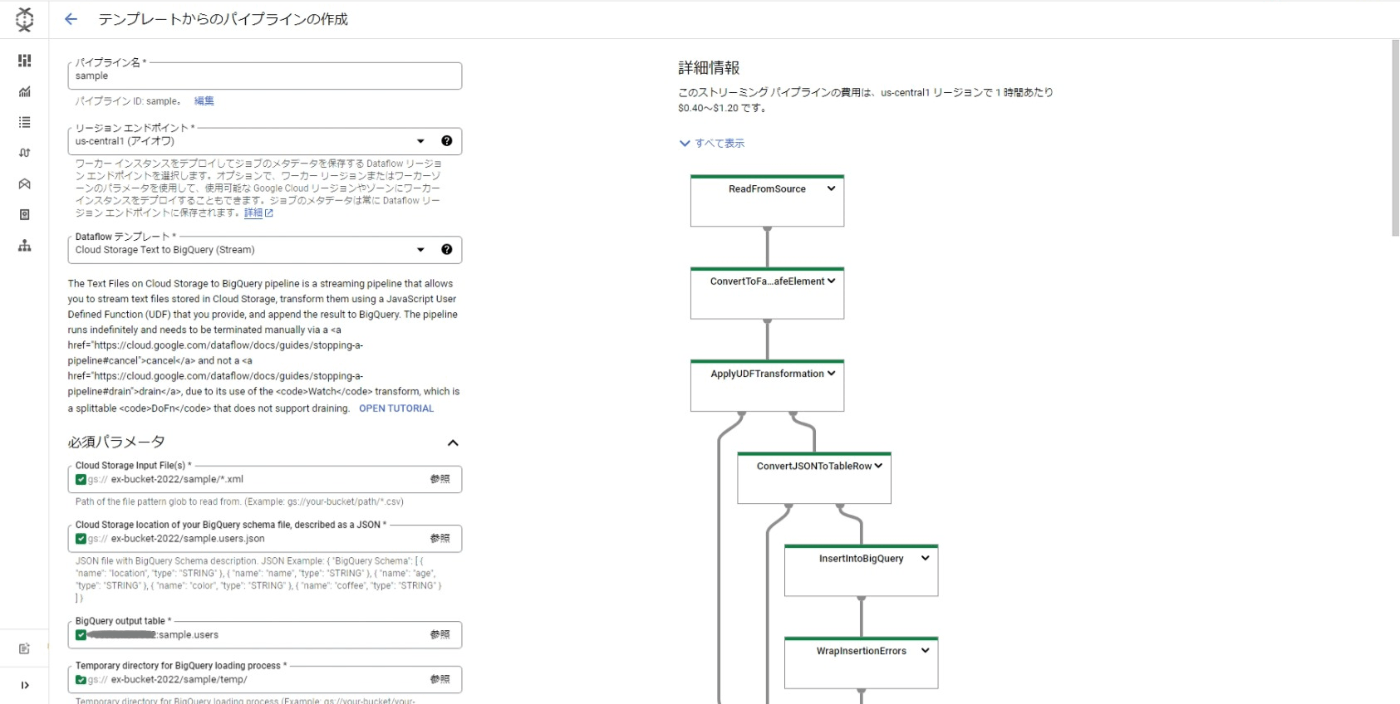Screen dimensions: 1400x704
Task: Click the external link icon beside 詳細
Action: 268,213
